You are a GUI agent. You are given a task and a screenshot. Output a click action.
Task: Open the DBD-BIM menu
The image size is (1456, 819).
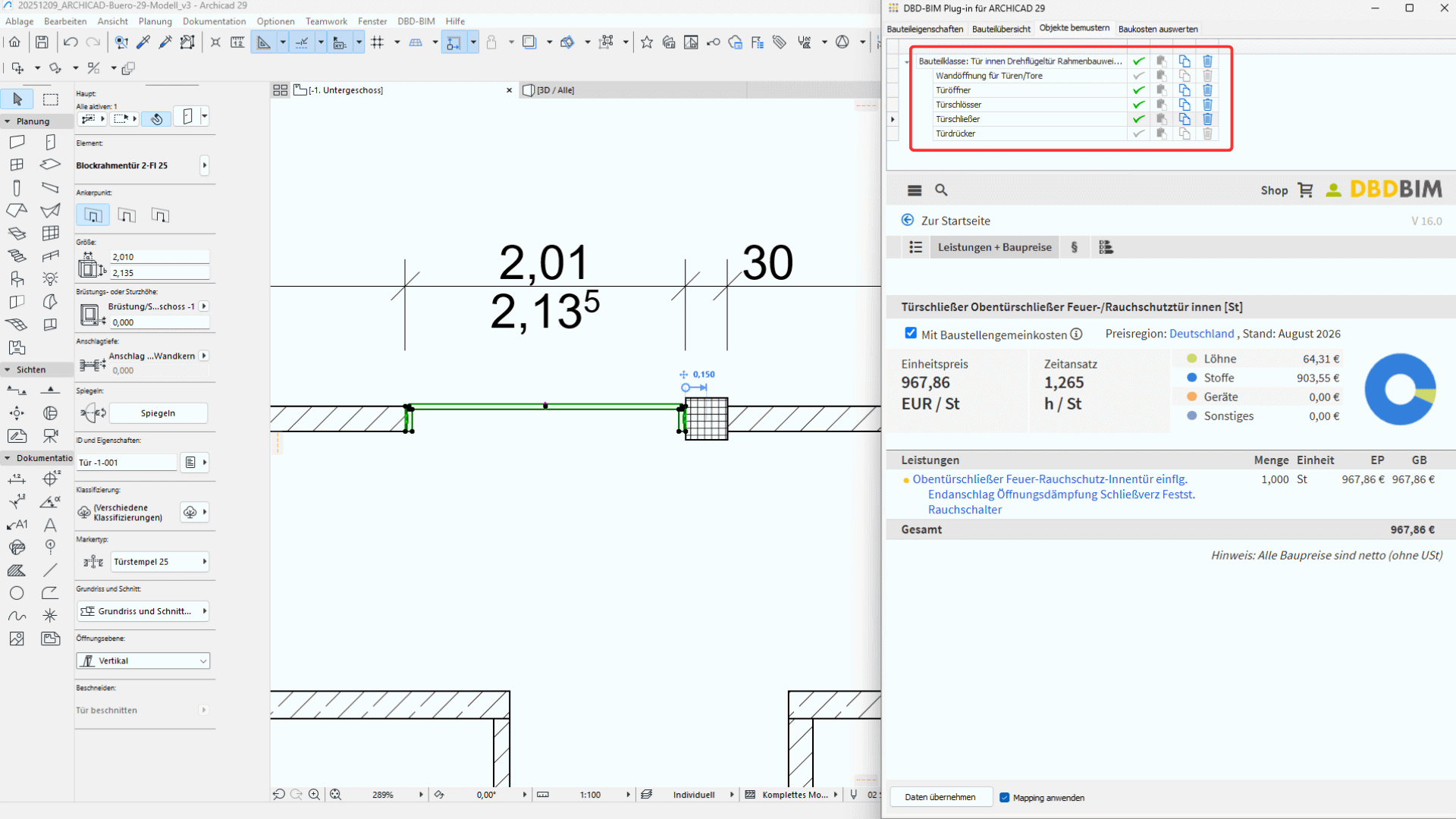(416, 21)
